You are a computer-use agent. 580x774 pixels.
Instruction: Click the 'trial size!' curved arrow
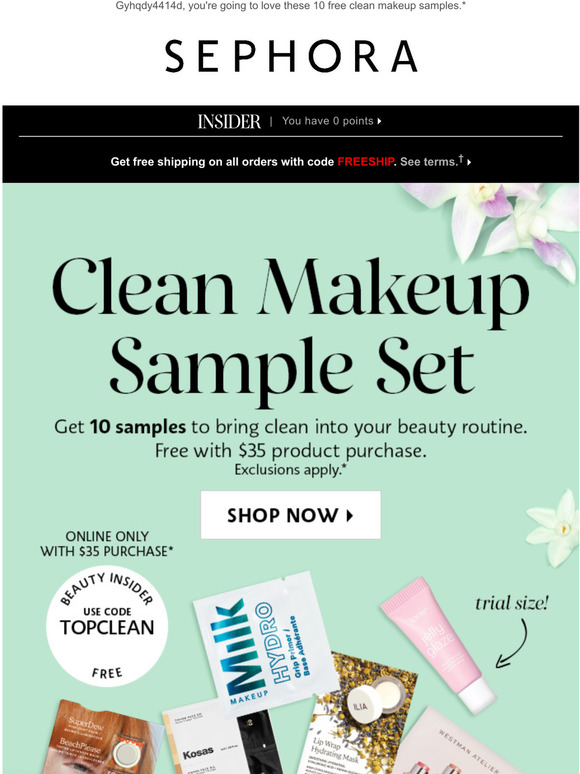tap(512, 644)
